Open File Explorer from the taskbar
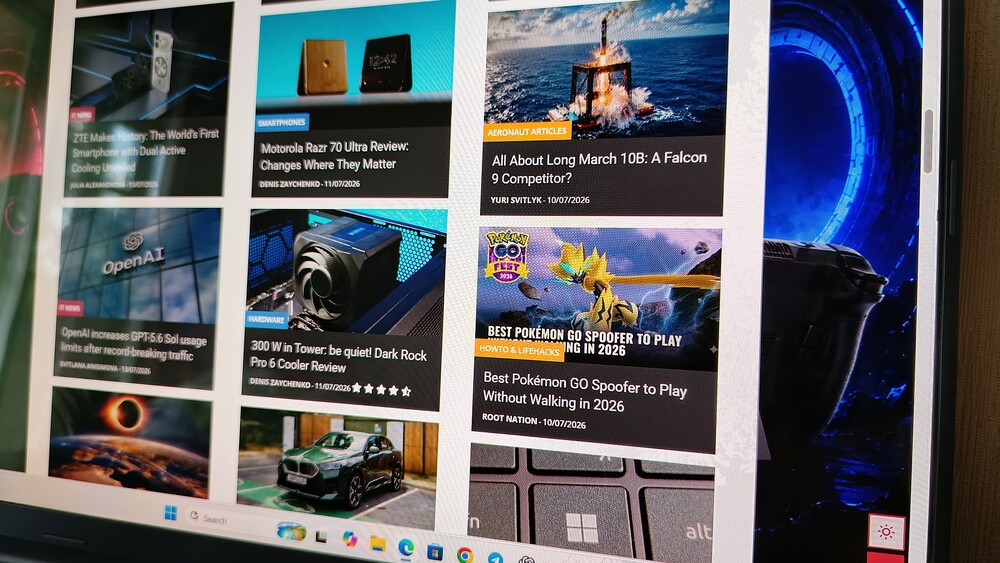Image resolution: width=1000 pixels, height=563 pixels. click(378, 543)
